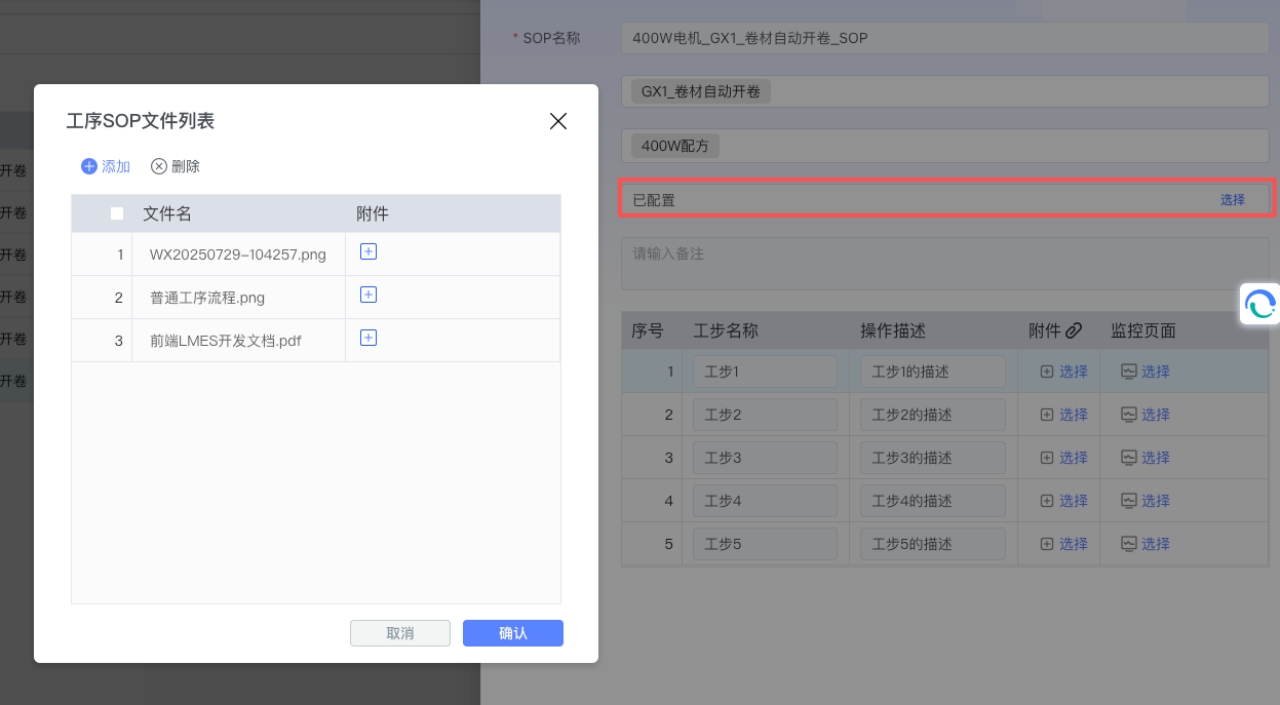
Task: Select monitor page for 工步5 row
Action: click(x=1145, y=544)
